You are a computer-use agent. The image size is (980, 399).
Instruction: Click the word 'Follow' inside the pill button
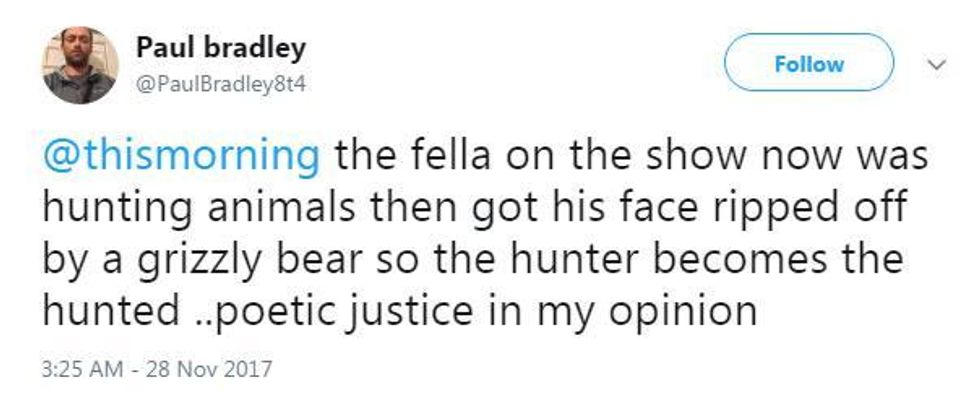(809, 63)
